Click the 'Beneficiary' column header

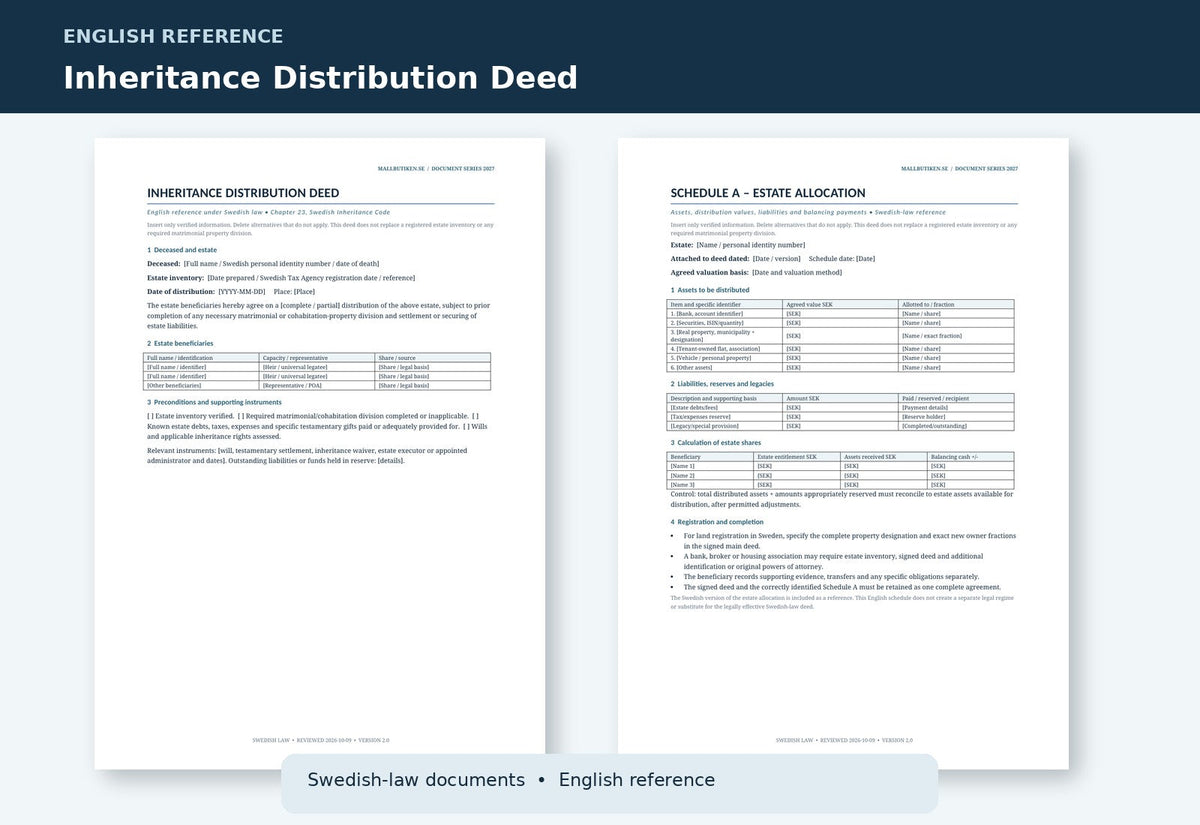710,457
